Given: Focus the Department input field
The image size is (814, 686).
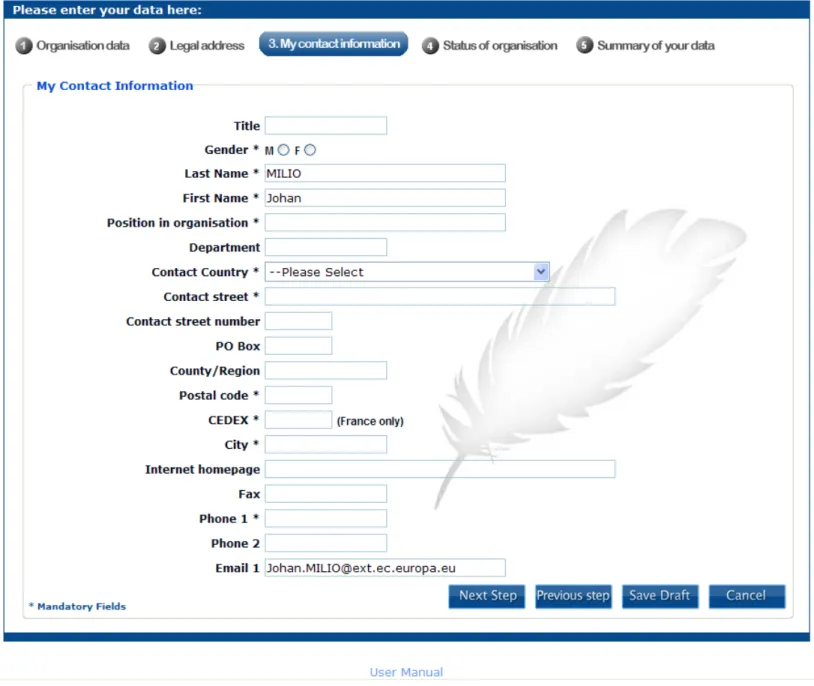Looking at the screenshot, I should point(326,247).
